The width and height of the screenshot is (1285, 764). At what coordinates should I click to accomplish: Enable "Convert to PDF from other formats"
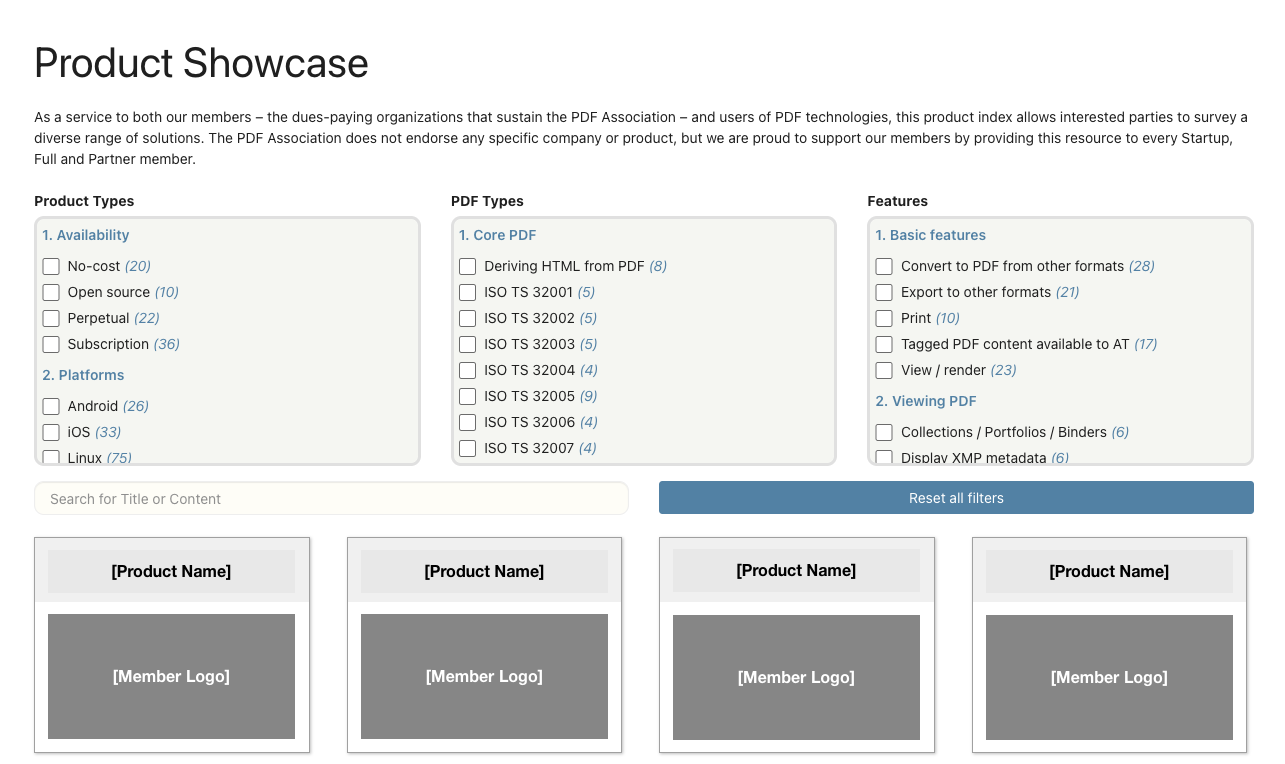point(883,266)
